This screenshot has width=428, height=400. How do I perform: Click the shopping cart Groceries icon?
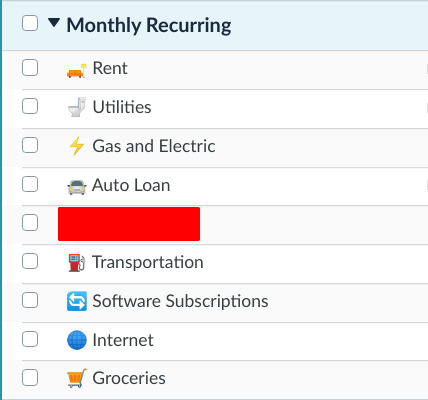click(77, 378)
